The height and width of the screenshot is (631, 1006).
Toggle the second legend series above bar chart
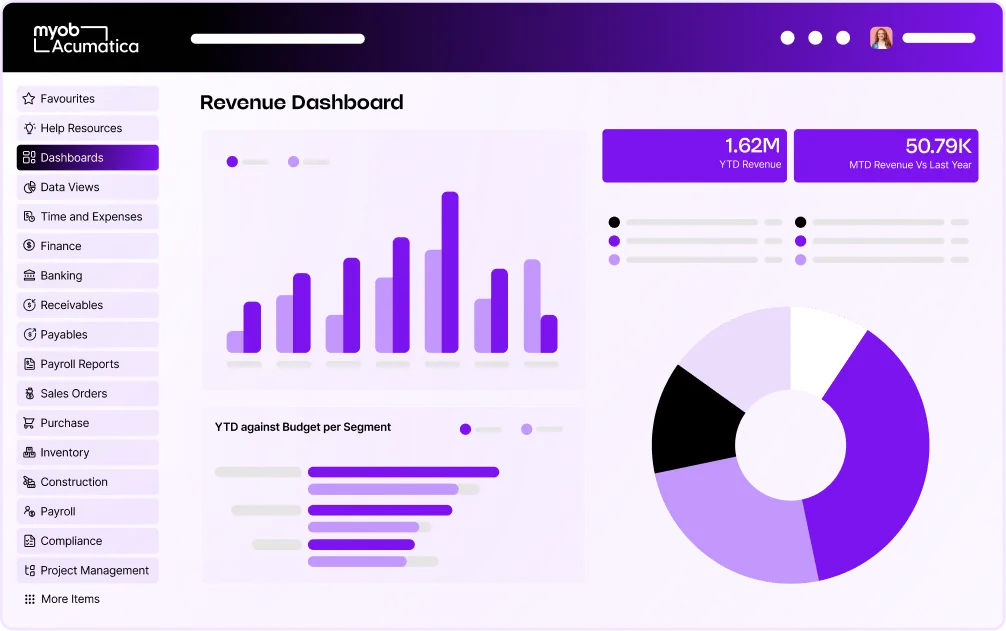pyautogui.click(x=294, y=161)
